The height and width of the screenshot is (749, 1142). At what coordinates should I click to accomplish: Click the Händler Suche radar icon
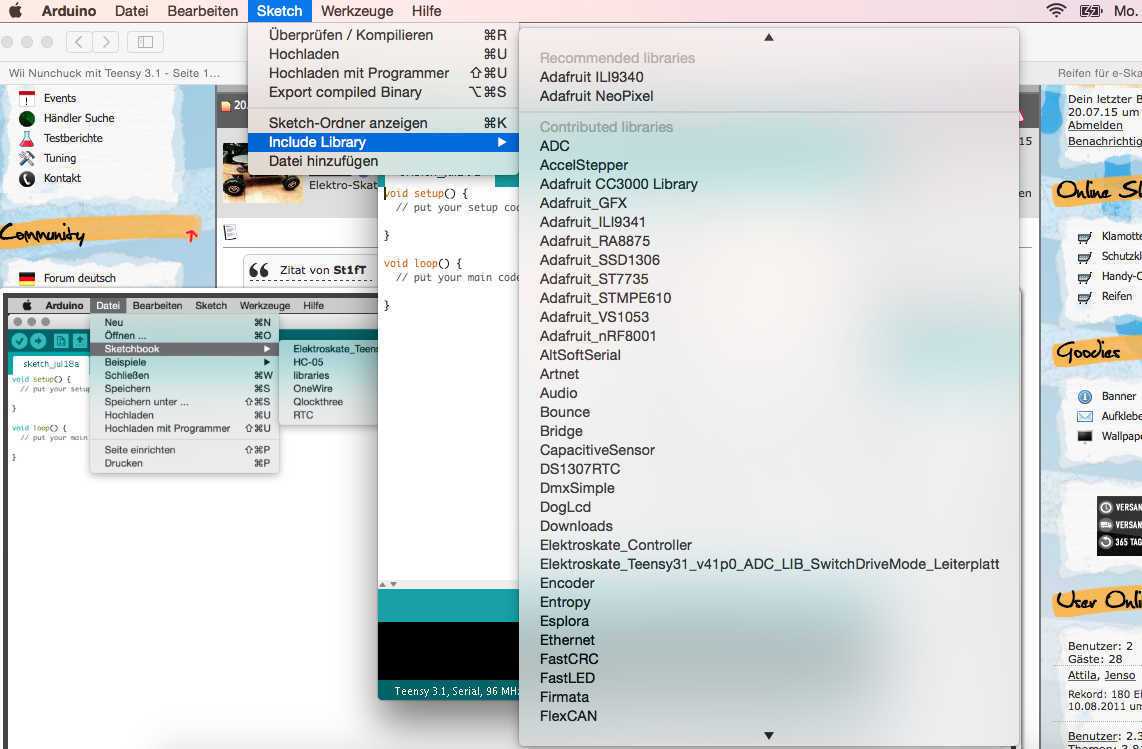(x=27, y=118)
